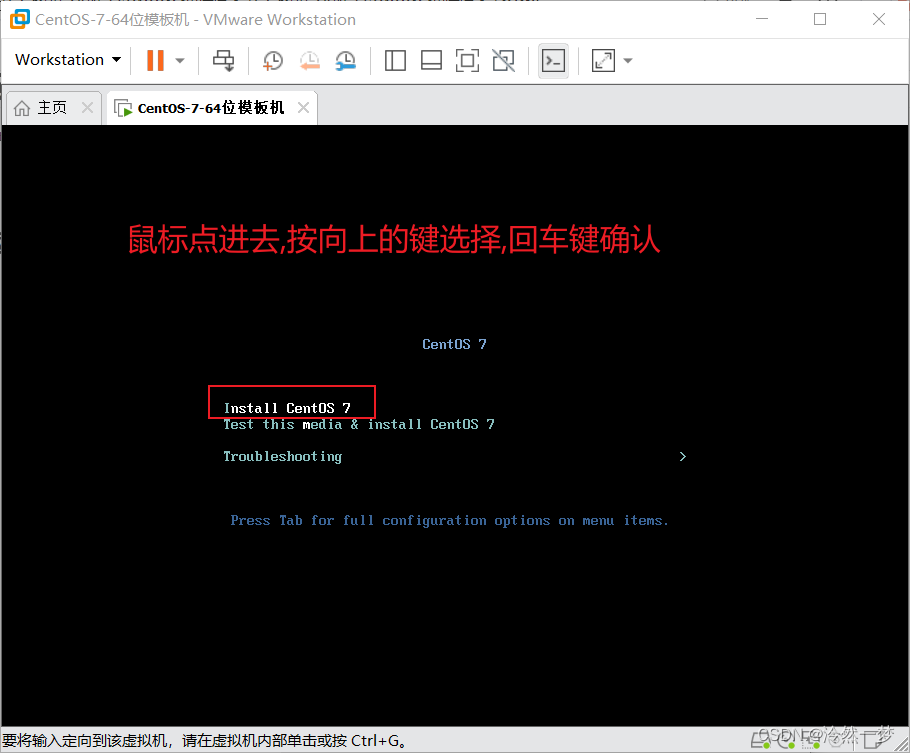Click the VMware Workstation title icon
910x753 pixels.
click(x=19, y=19)
